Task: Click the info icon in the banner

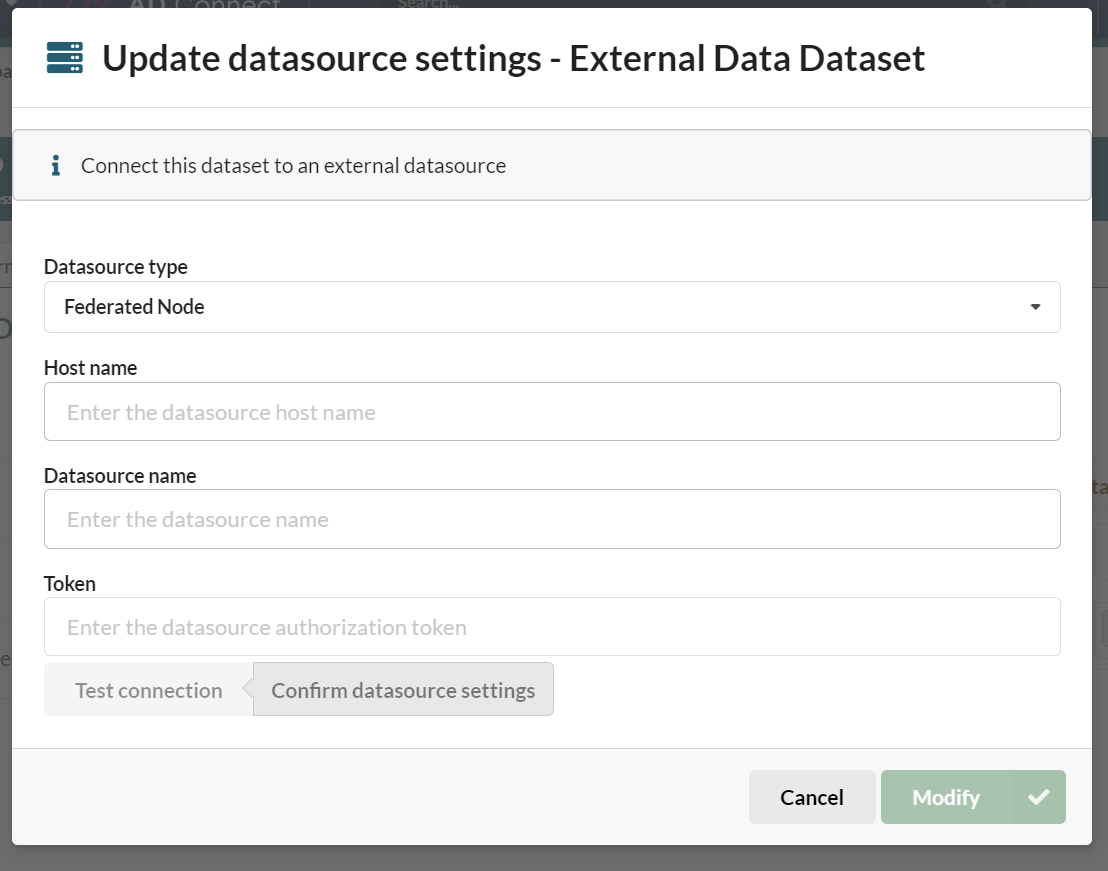Action: [56, 165]
